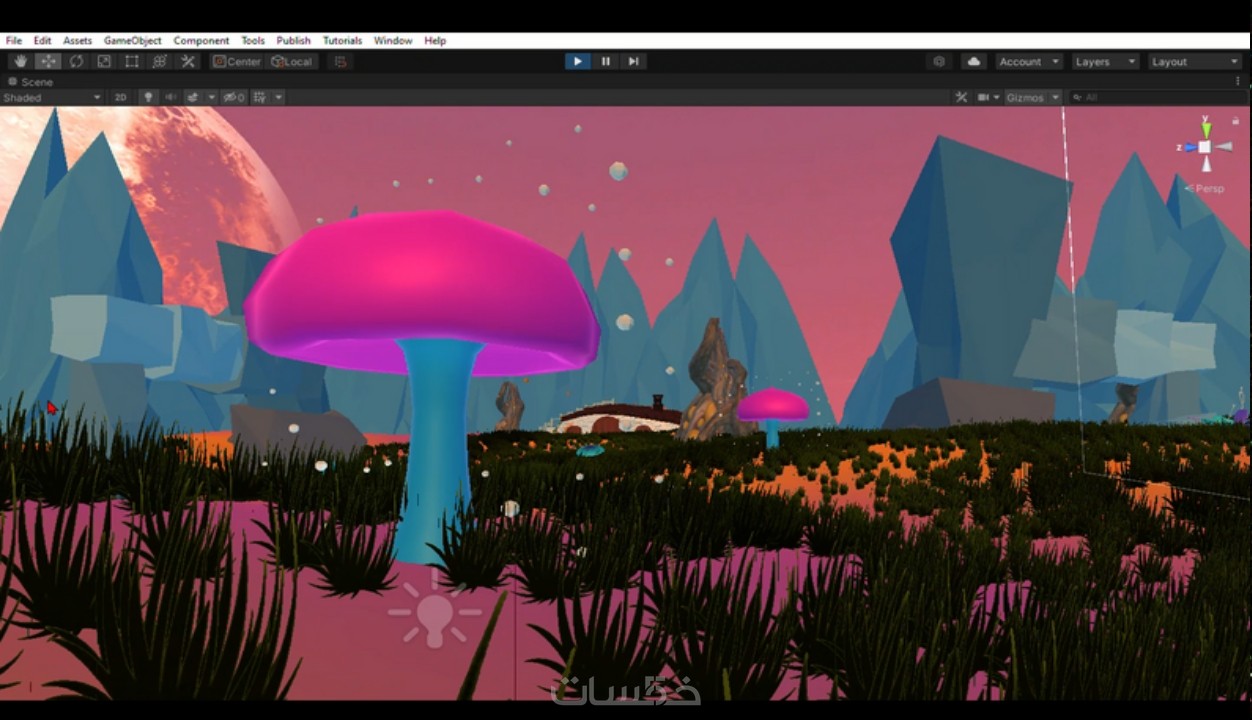Open the Shaded draw mode dropdown
This screenshot has width=1252, height=720.
pos(52,97)
